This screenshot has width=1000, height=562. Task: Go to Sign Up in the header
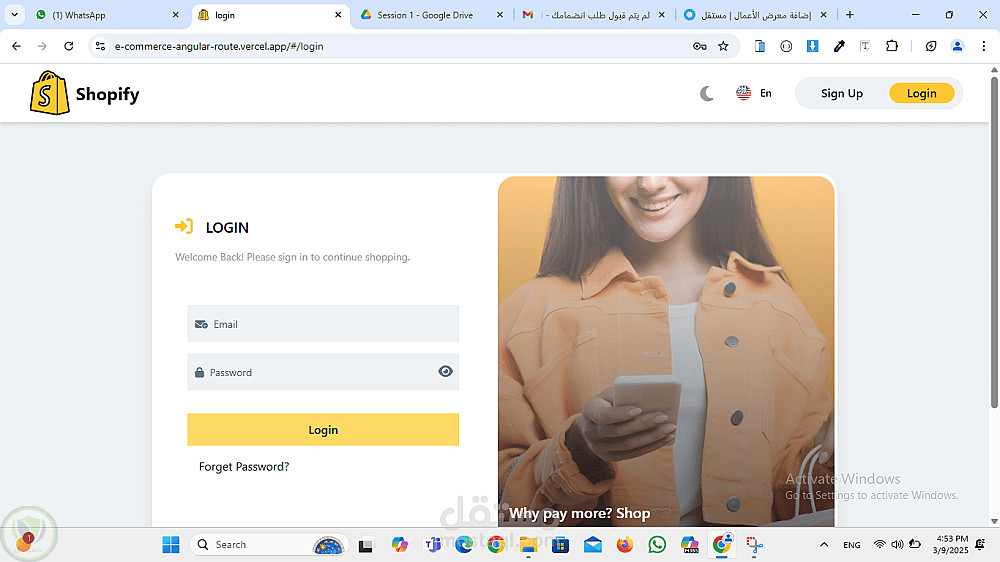coord(841,93)
